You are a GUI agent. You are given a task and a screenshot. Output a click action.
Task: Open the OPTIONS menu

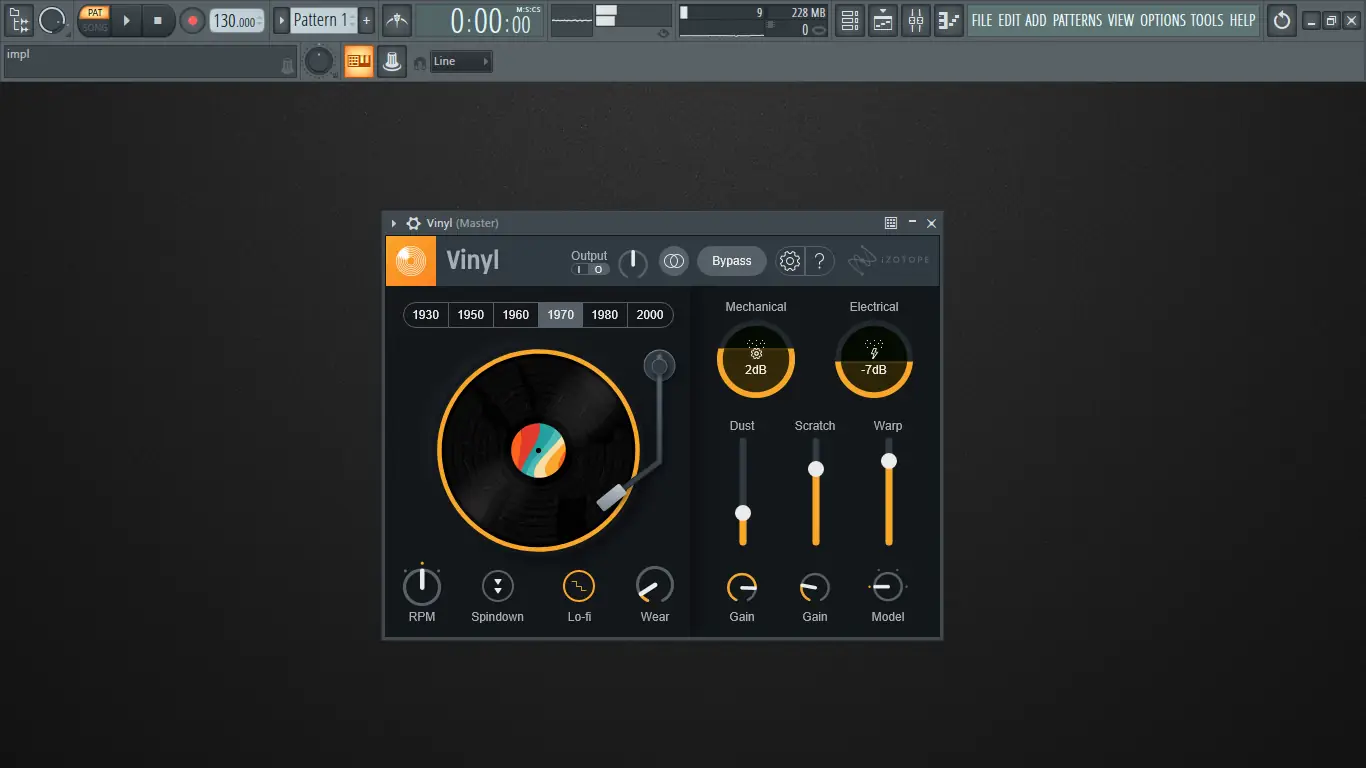tap(1163, 20)
